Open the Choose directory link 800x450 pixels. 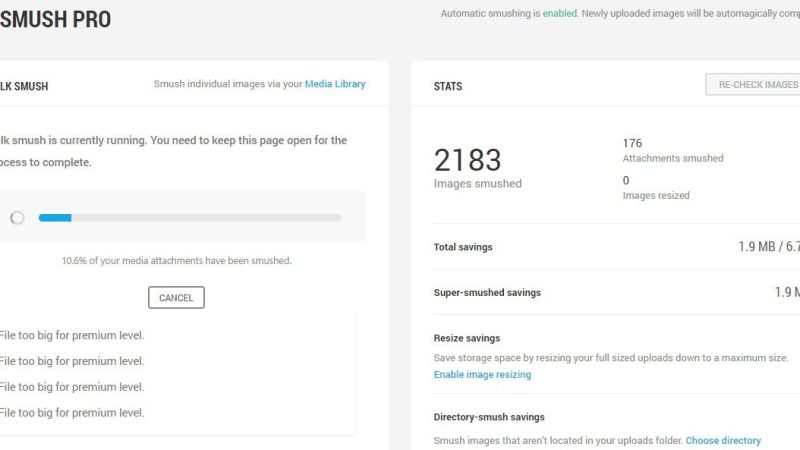[723, 440]
